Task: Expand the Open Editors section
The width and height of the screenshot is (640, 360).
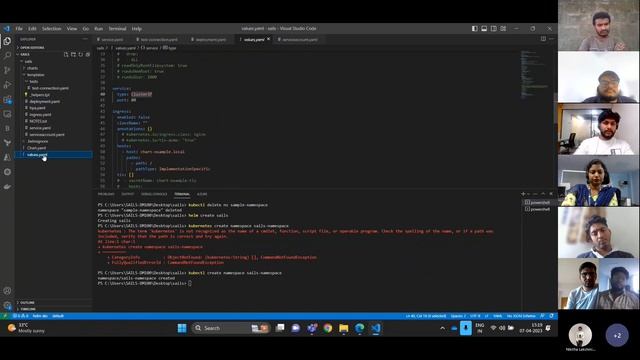Action: pyautogui.click(x=32, y=48)
